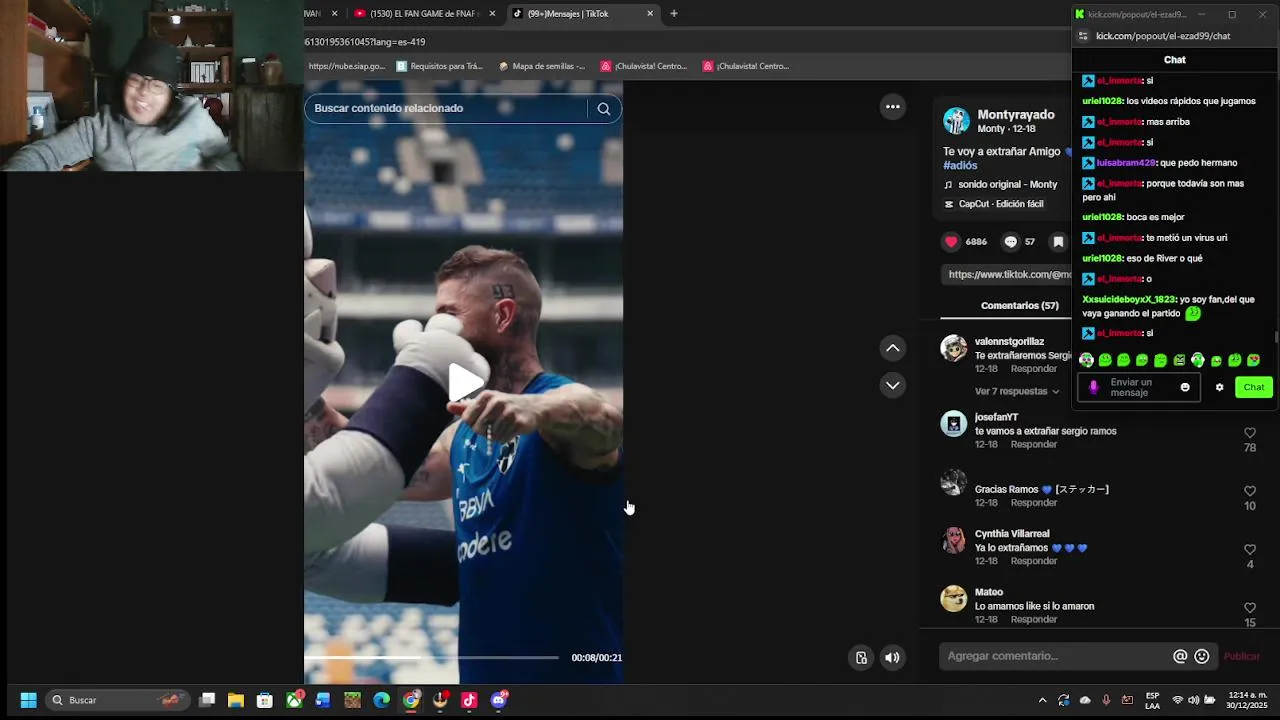Open the first ¡Chulavista! Centro bookmark
The width and height of the screenshot is (1280, 720).
point(643,66)
